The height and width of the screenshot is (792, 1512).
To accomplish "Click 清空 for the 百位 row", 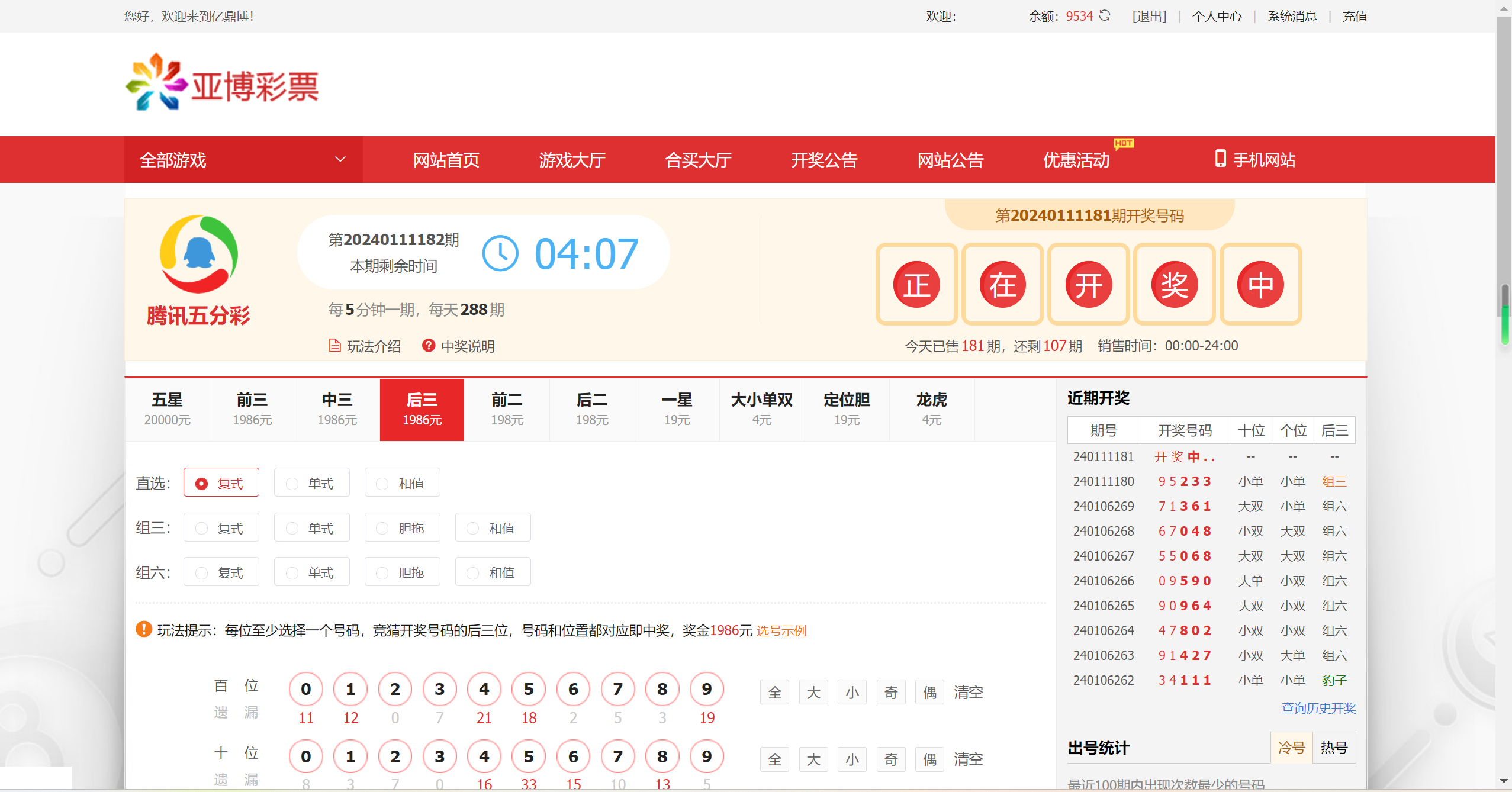I will click(968, 692).
